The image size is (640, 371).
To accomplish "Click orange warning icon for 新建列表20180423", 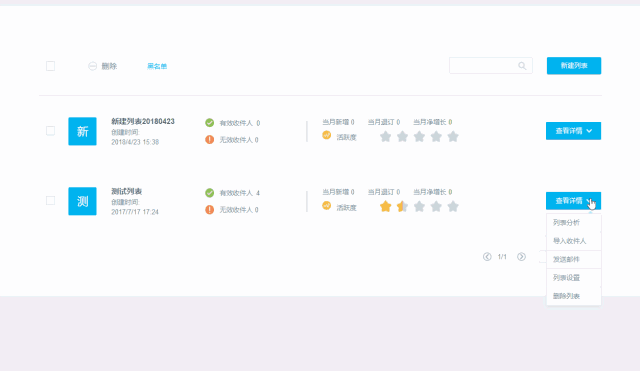I will (x=209, y=140).
